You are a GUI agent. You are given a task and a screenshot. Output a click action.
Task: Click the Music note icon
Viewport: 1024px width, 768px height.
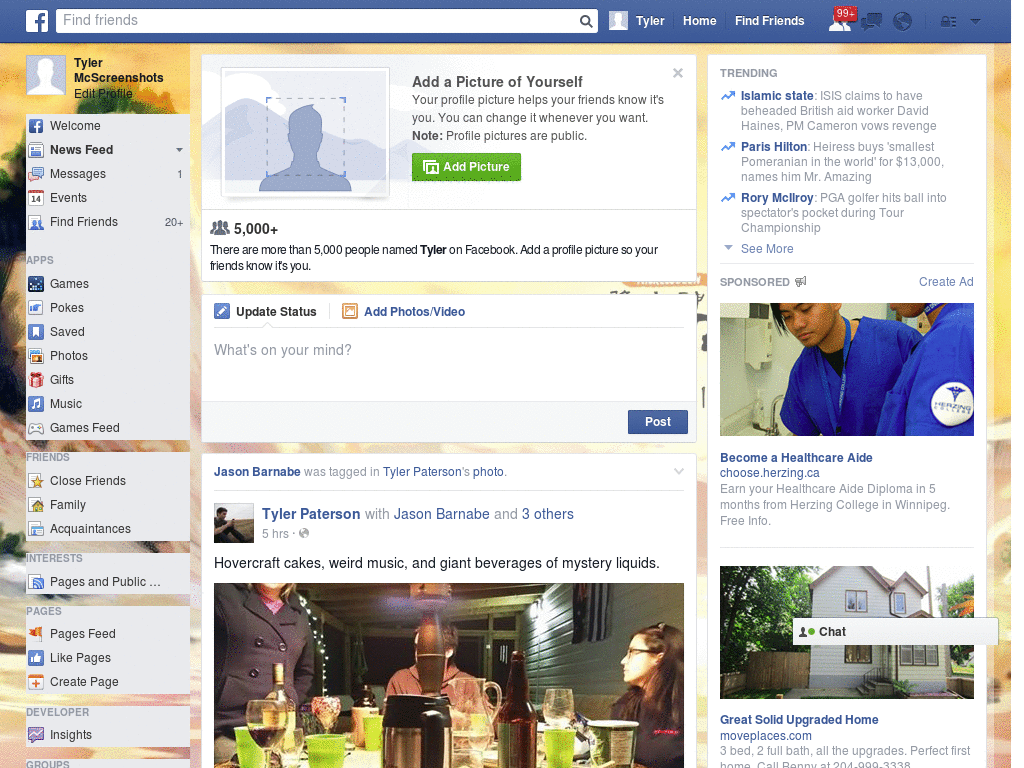coord(36,404)
